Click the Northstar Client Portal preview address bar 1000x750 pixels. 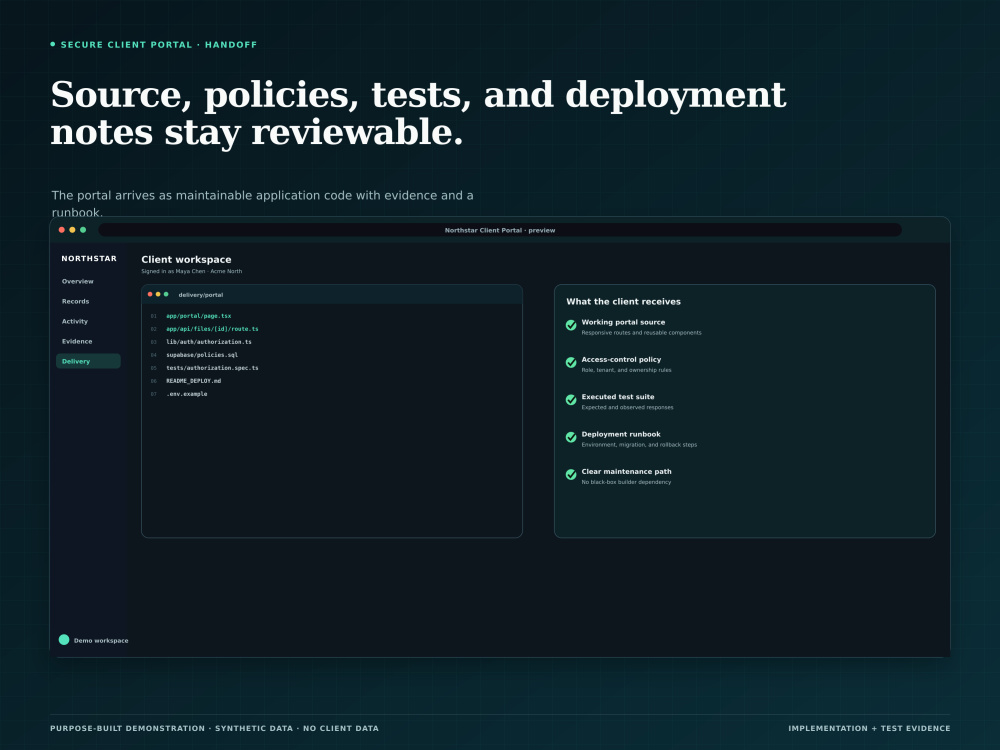click(x=500, y=230)
